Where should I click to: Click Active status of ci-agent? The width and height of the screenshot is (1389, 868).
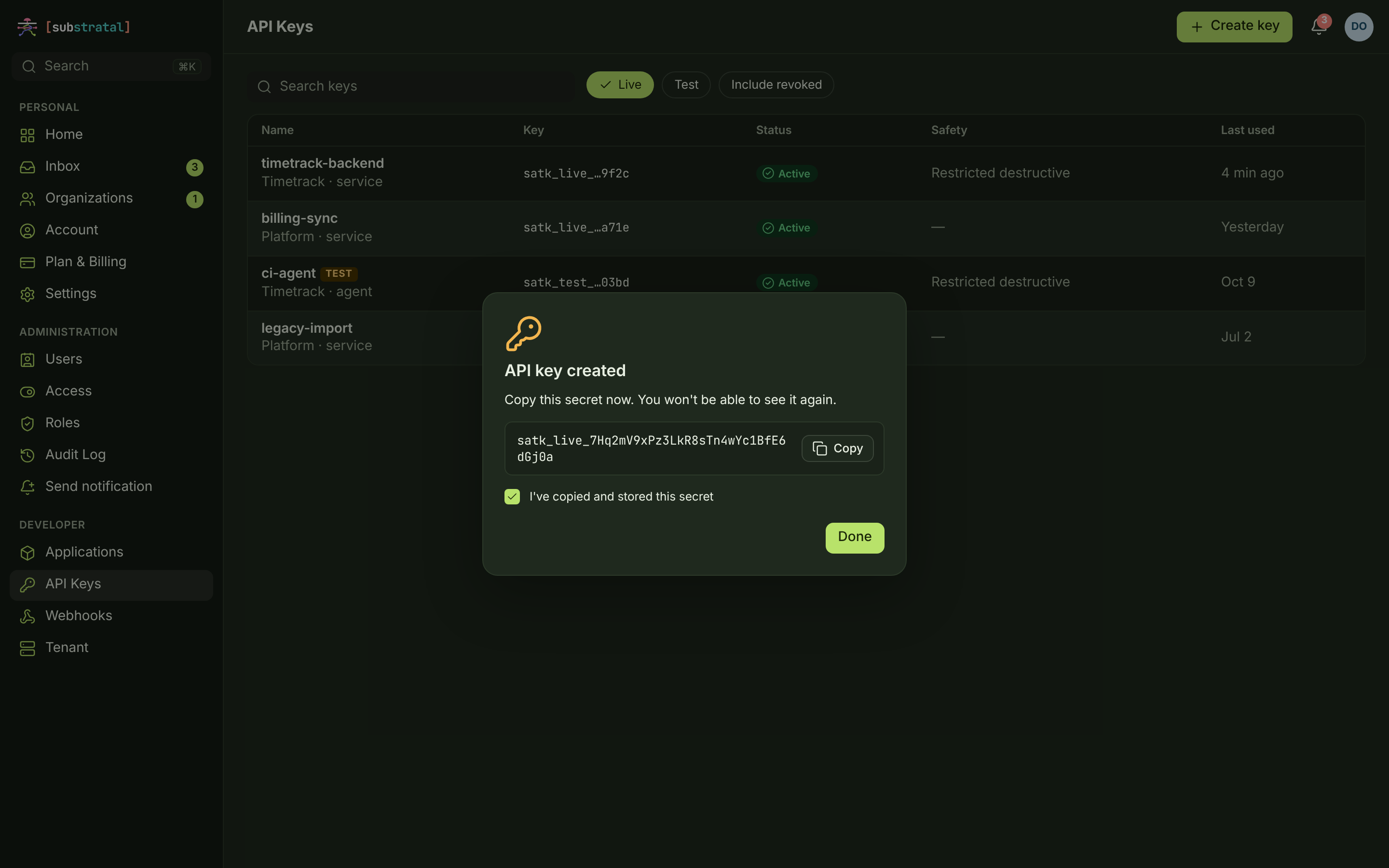coord(786,283)
